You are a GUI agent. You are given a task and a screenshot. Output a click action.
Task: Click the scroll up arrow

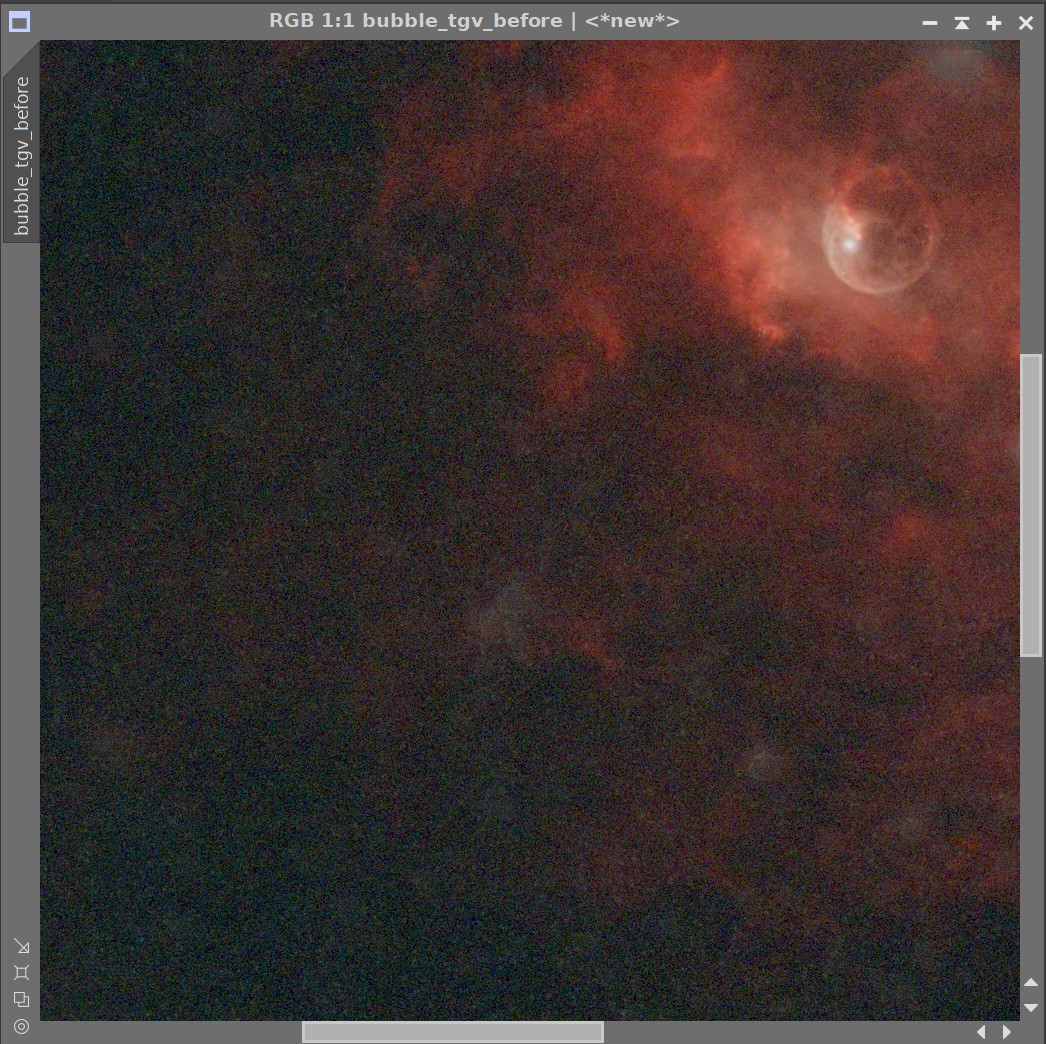[1031, 982]
